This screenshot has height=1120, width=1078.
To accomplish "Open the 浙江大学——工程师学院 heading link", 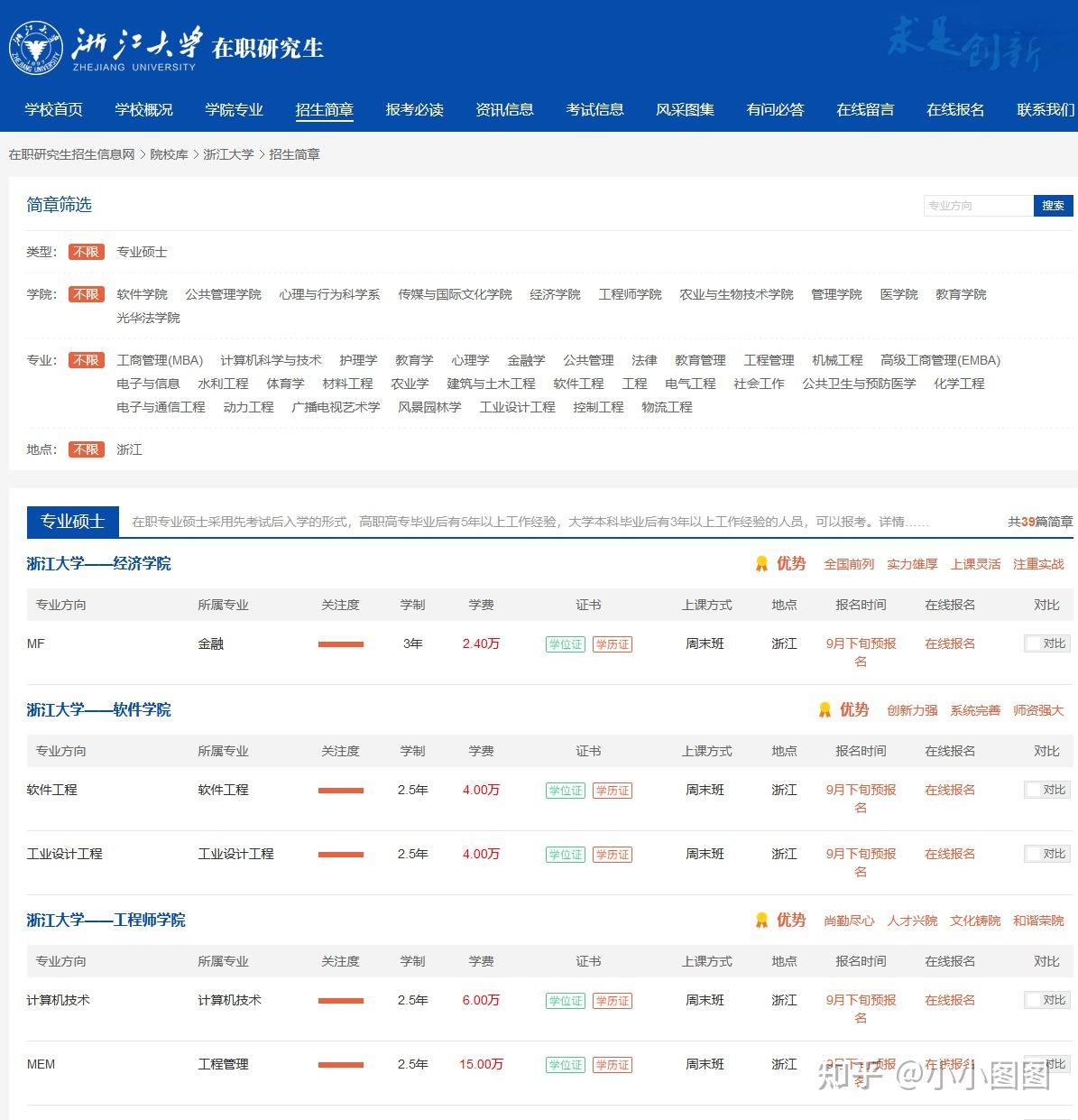I will (106, 921).
